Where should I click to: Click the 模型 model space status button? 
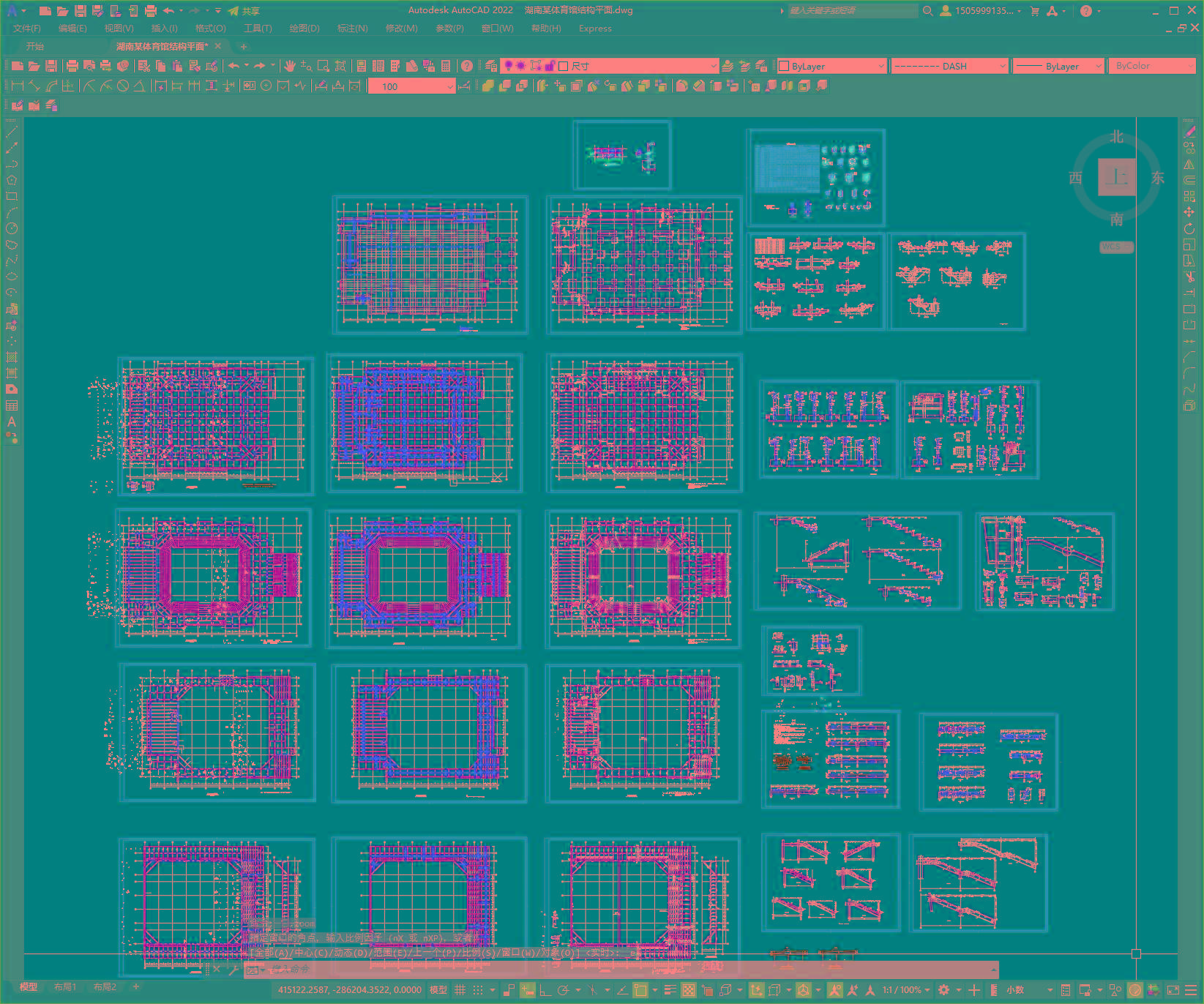(438, 990)
